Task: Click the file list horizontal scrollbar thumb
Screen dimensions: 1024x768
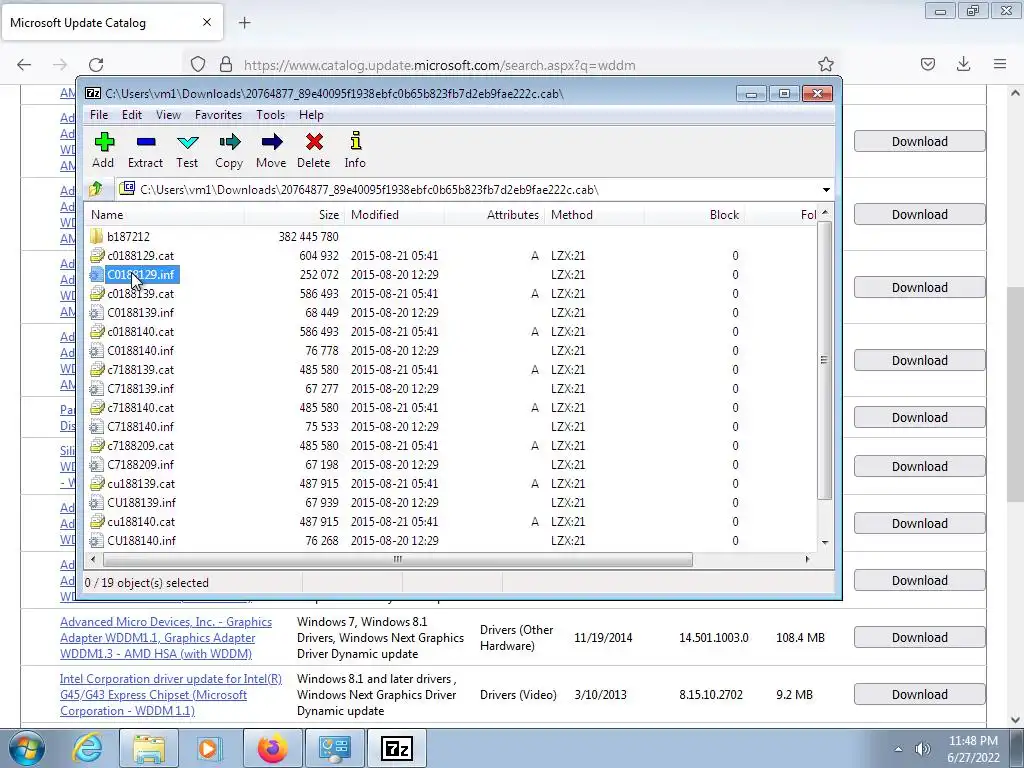Action: click(398, 559)
